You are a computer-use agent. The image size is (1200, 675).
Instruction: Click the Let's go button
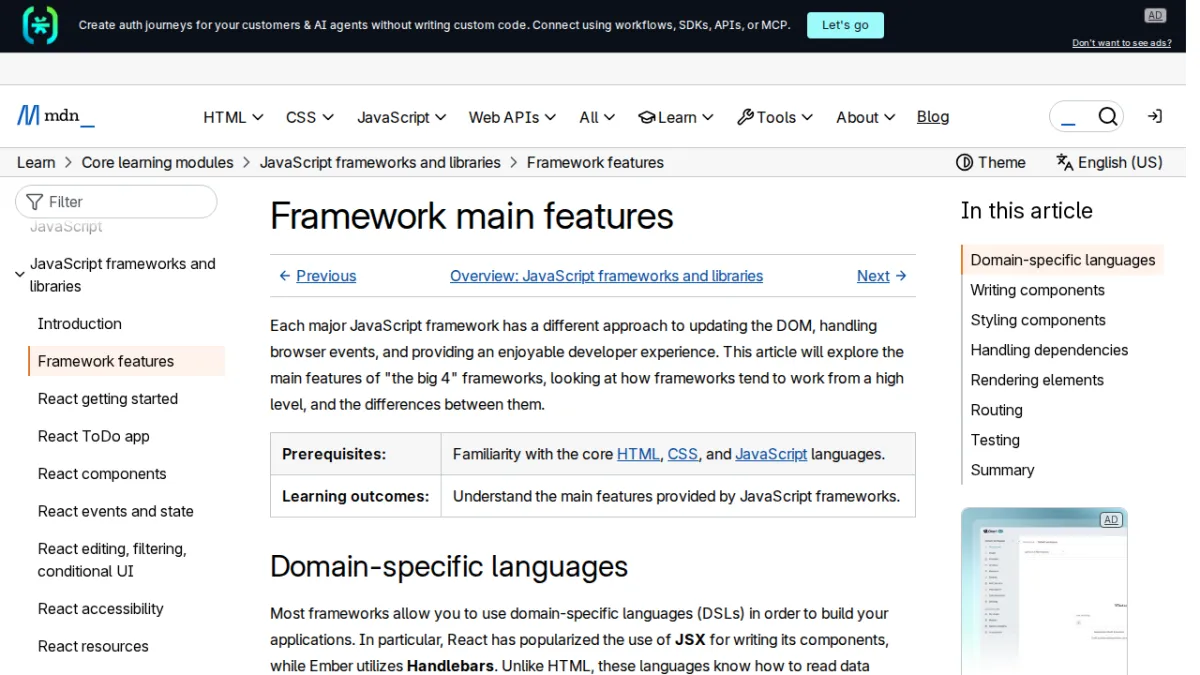[x=845, y=25]
